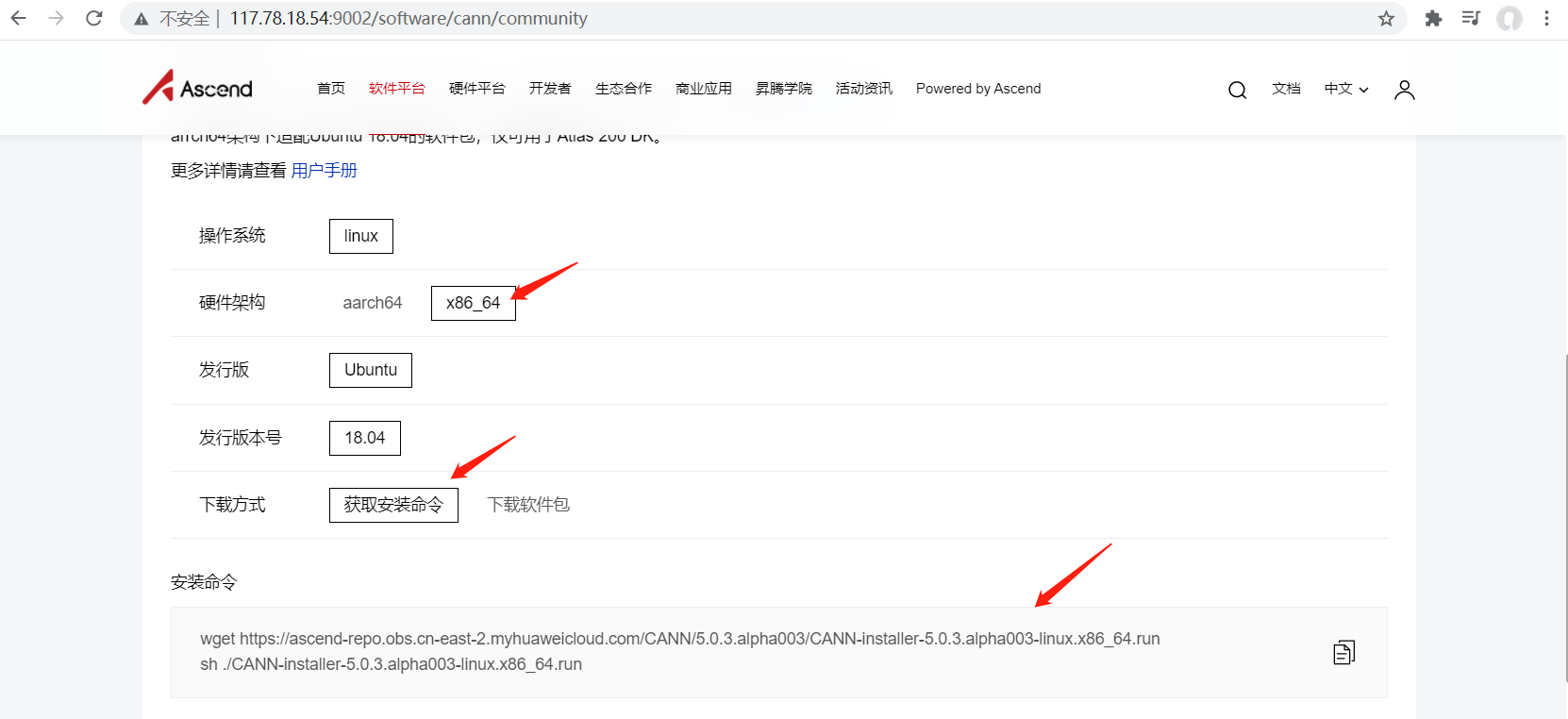Click the Ascend logo
The height and width of the screenshot is (719, 1568).
(x=198, y=88)
